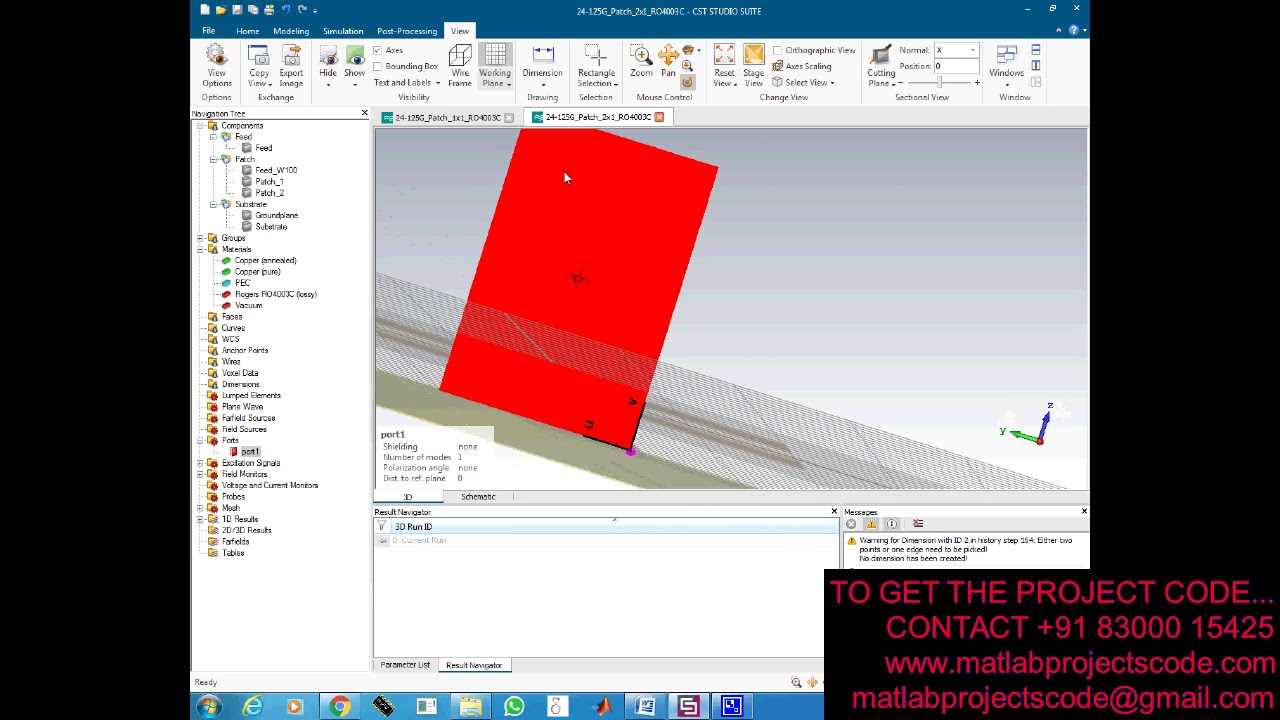This screenshot has width=1280, height=720.
Task: Enable the Bounding Box checkbox
Action: pyautogui.click(x=378, y=66)
